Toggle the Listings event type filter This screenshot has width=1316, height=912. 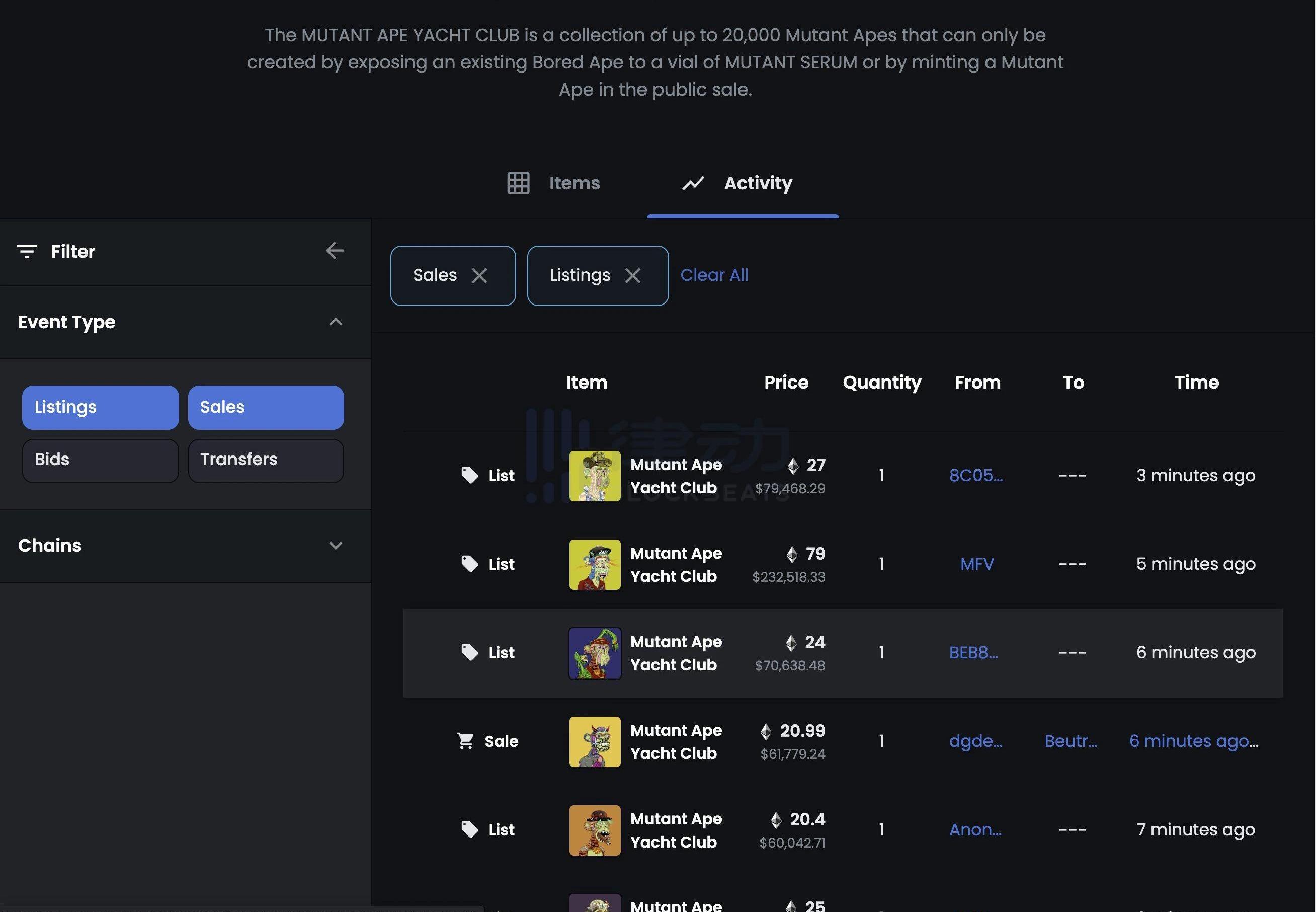pyautogui.click(x=101, y=407)
